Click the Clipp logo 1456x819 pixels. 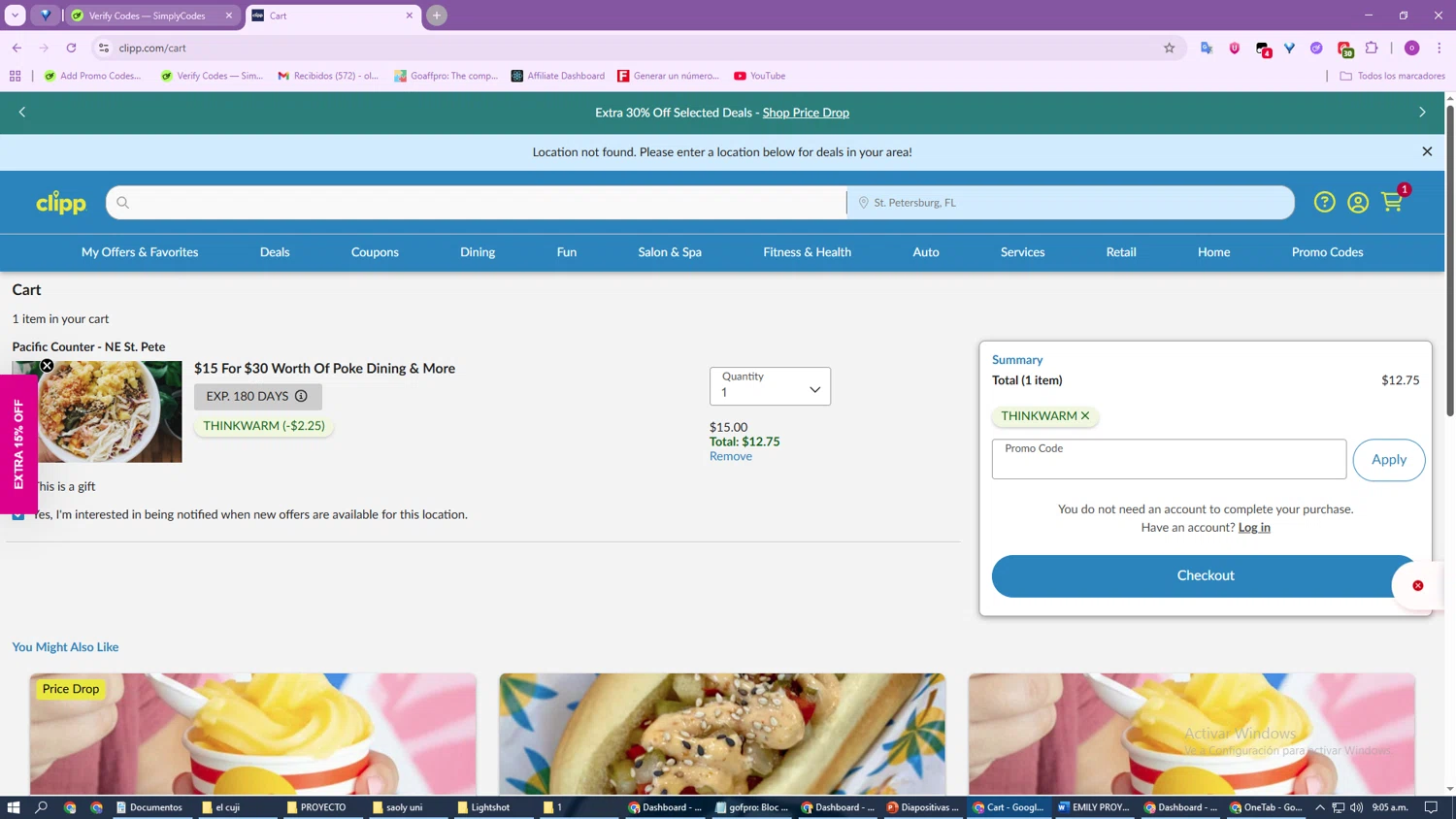point(61,202)
